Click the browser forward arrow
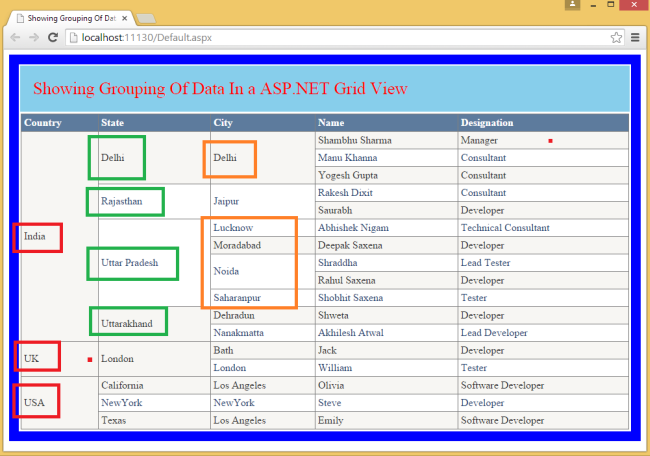Image resolution: width=650 pixels, height=456 pixels. click(34, 38)
